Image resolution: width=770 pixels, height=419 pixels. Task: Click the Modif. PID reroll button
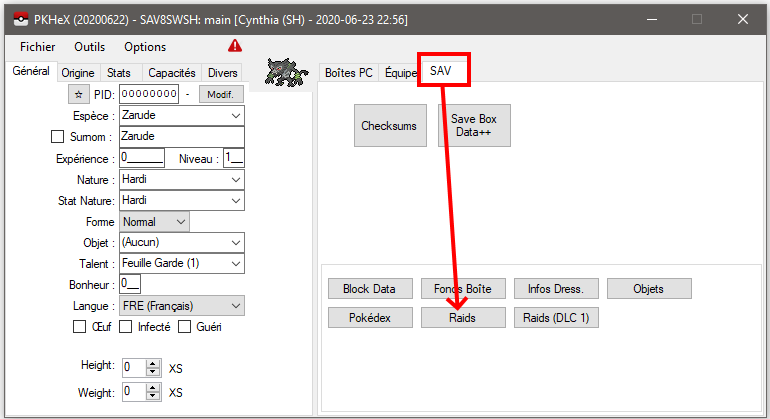click(x=221, y=94)
